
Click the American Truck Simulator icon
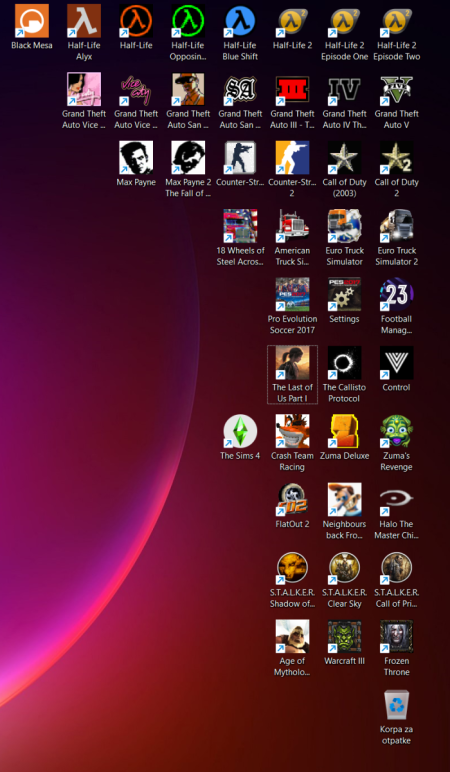pos(292,226)
